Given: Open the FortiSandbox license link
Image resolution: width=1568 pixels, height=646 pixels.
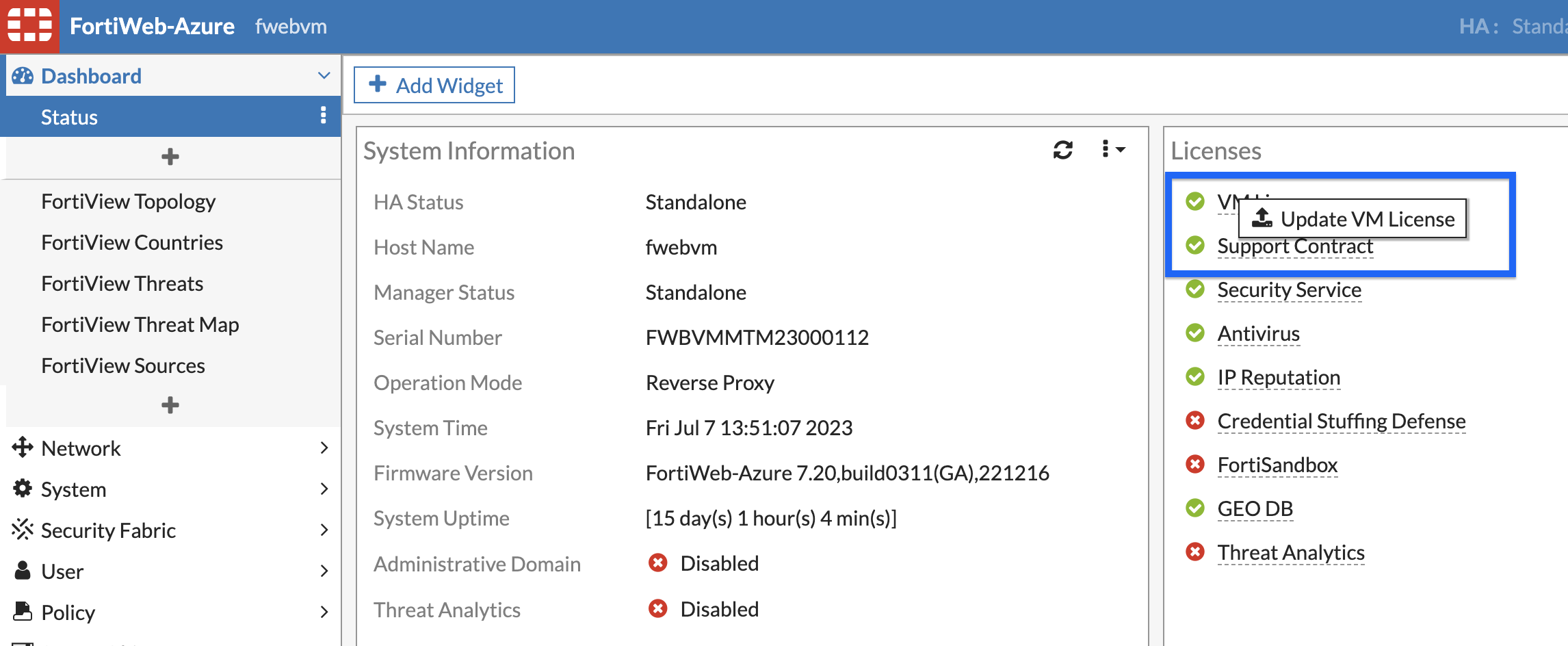Looking at the screenshot, I should pyautogui.click(x=1277, y=465).
